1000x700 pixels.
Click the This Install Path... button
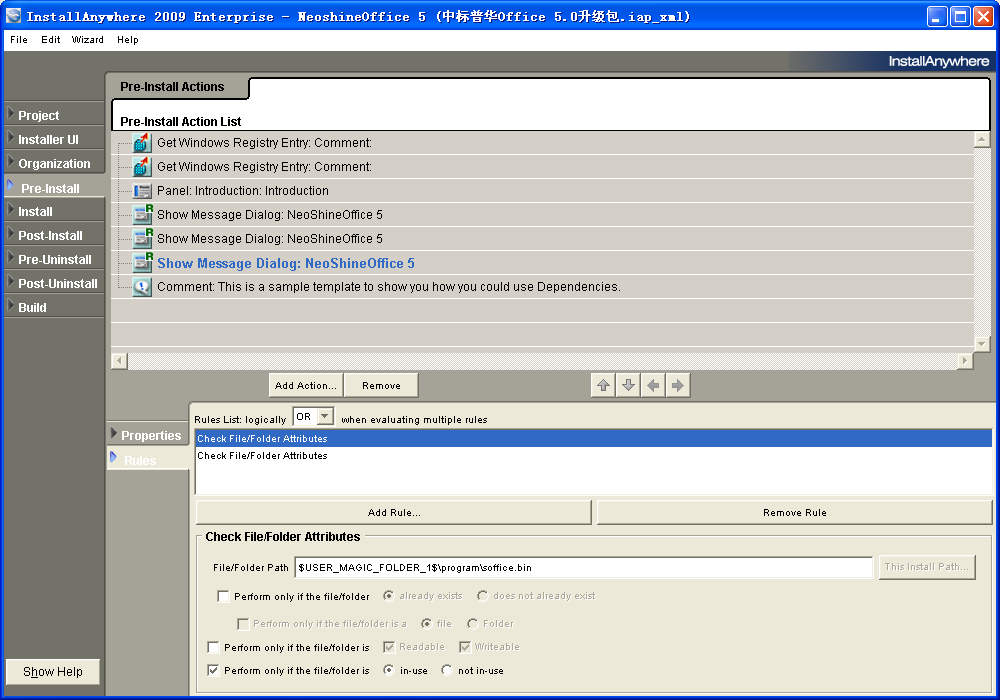tap(927, 567)
